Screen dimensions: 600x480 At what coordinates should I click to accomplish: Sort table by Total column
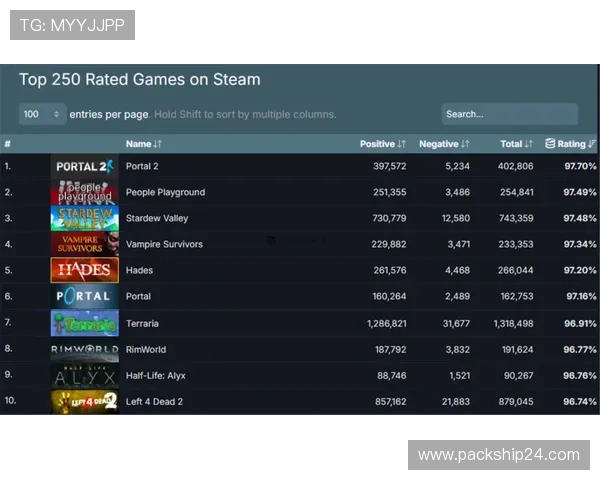point(517,144)
